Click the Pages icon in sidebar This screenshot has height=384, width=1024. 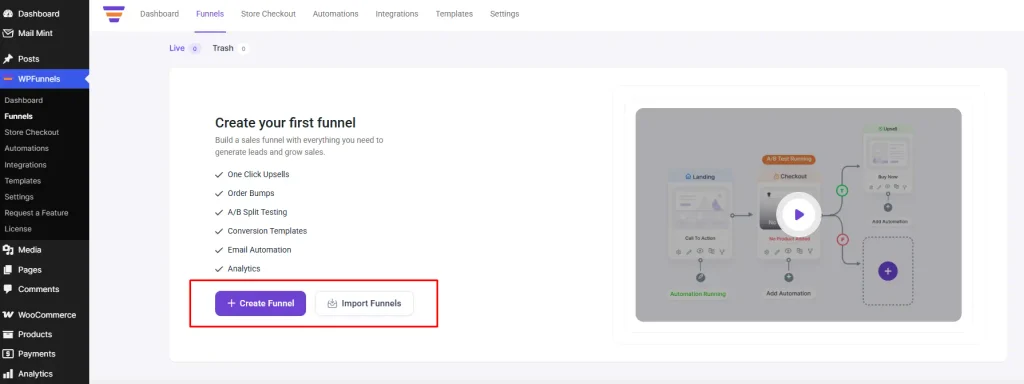[8, 269]
